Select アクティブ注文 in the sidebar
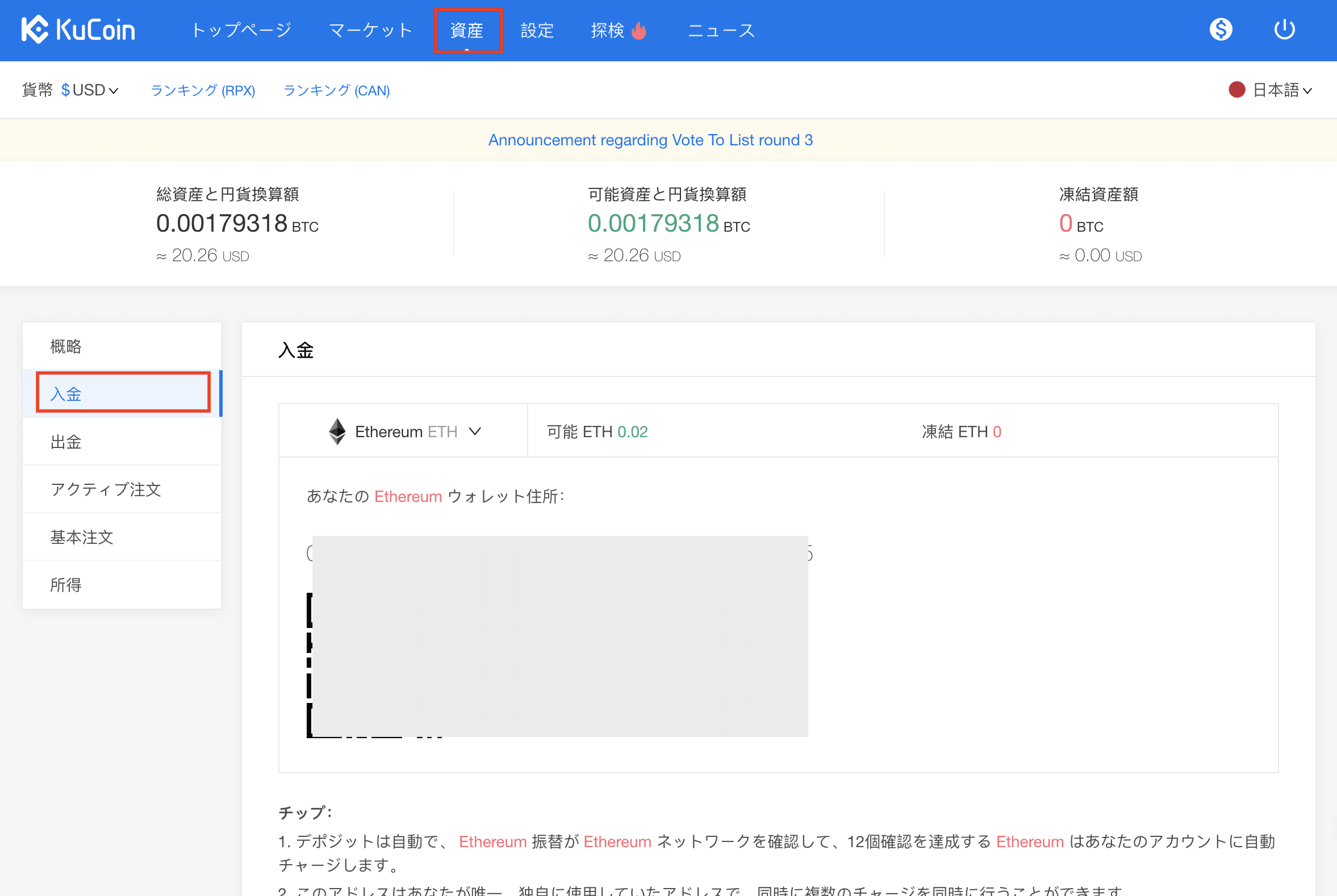This screenshot has height=896, width=1337. (x=106, y=489)
